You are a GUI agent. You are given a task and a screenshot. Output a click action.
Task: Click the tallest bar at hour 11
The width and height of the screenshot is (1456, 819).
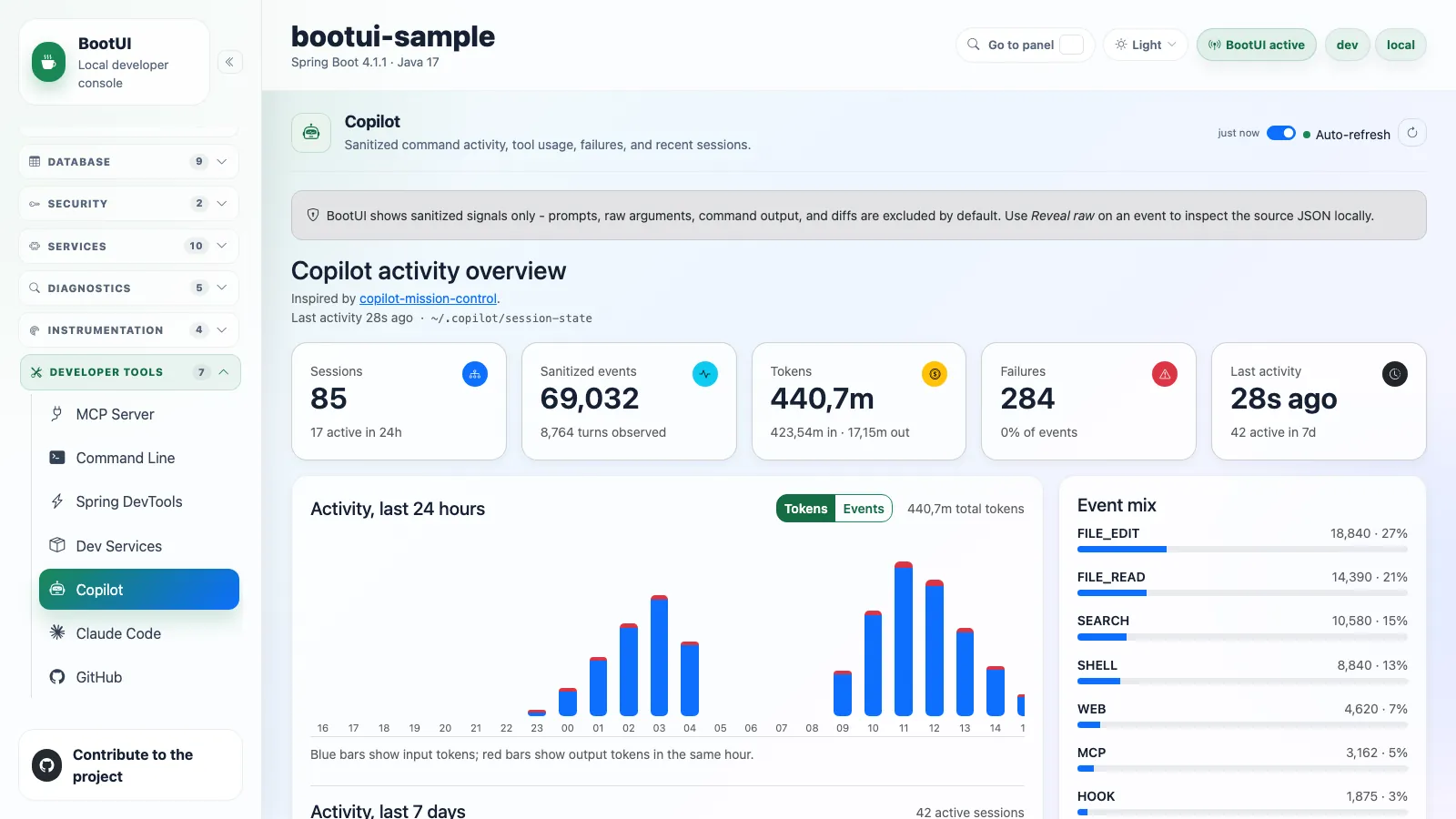click(904, 639)
